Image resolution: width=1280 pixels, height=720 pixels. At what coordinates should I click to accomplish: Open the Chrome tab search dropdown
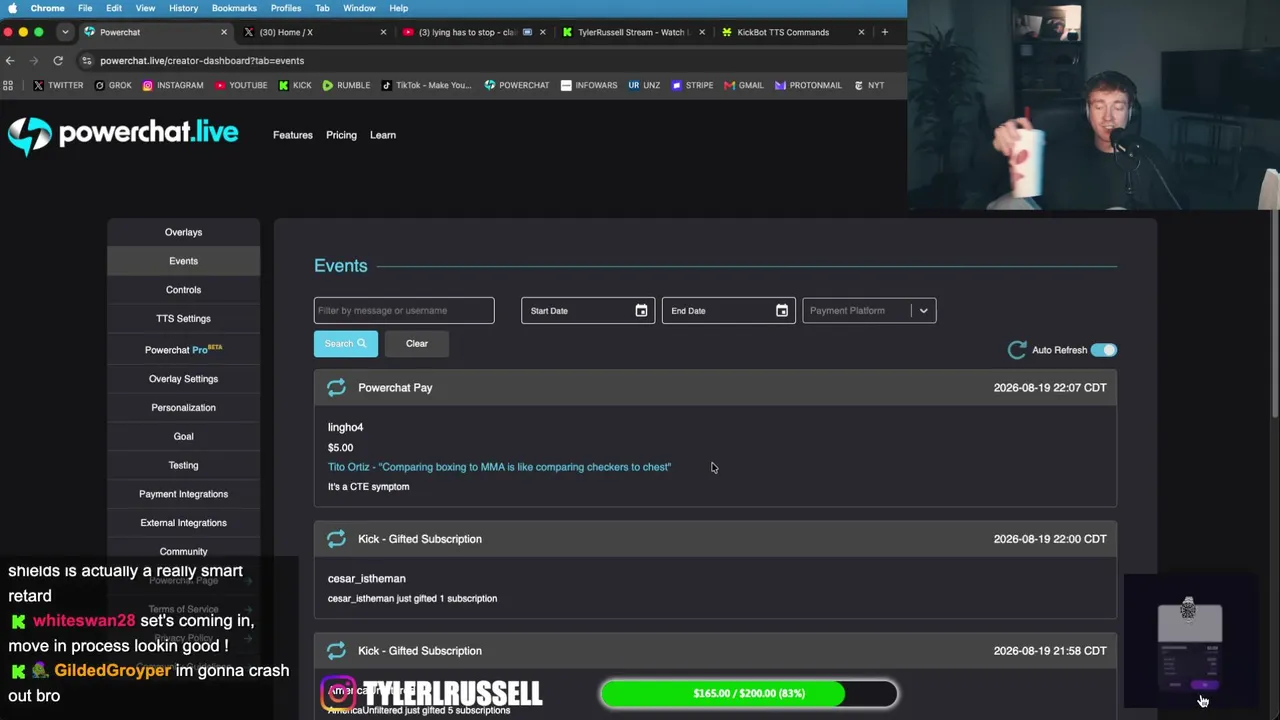point(65,32)
